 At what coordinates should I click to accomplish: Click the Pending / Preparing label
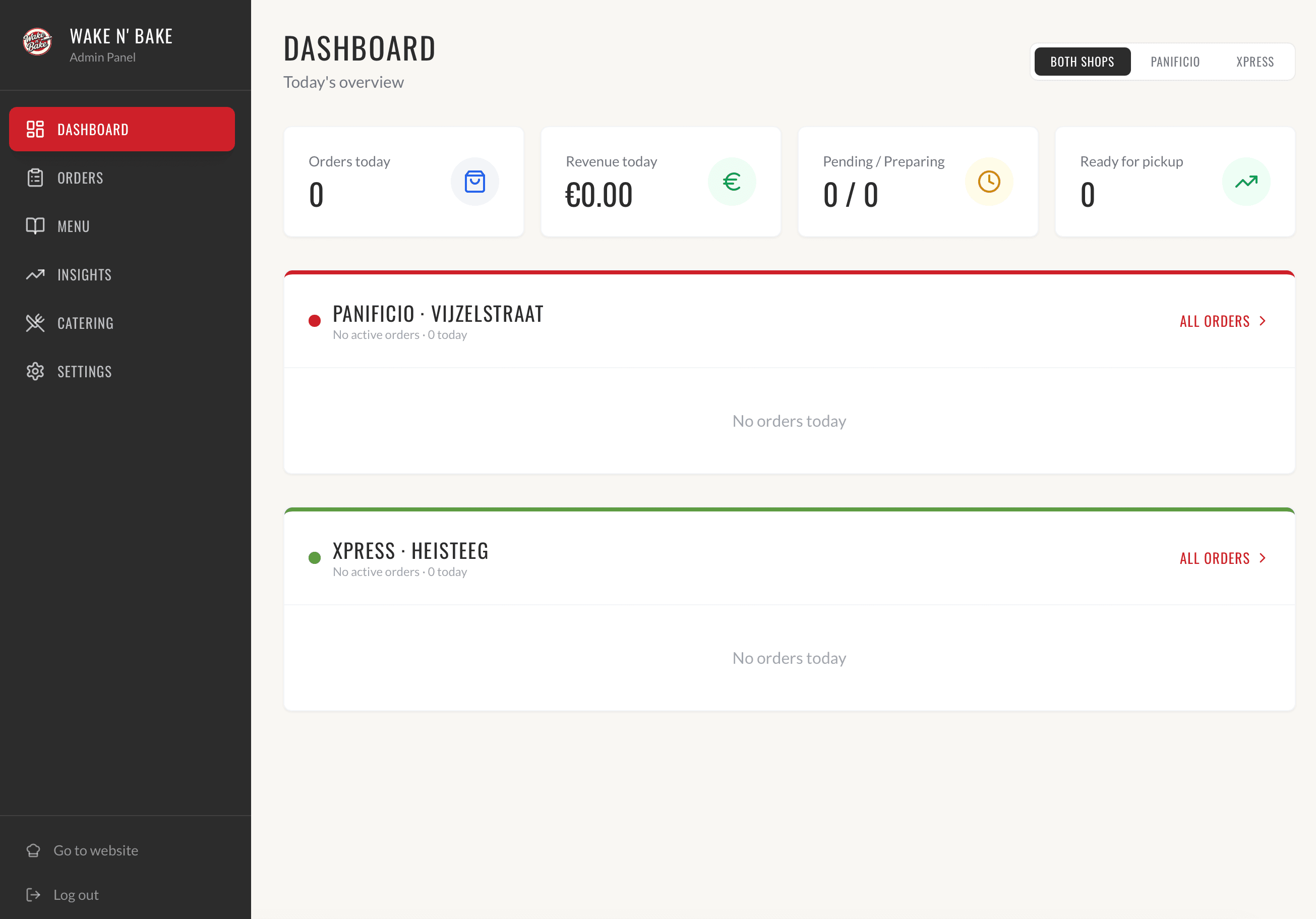[x=883, y=162]
